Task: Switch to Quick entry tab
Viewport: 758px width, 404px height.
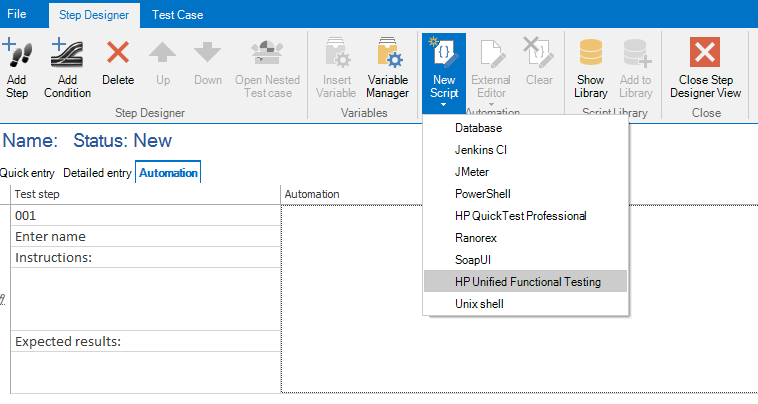Action: [27, 173]
